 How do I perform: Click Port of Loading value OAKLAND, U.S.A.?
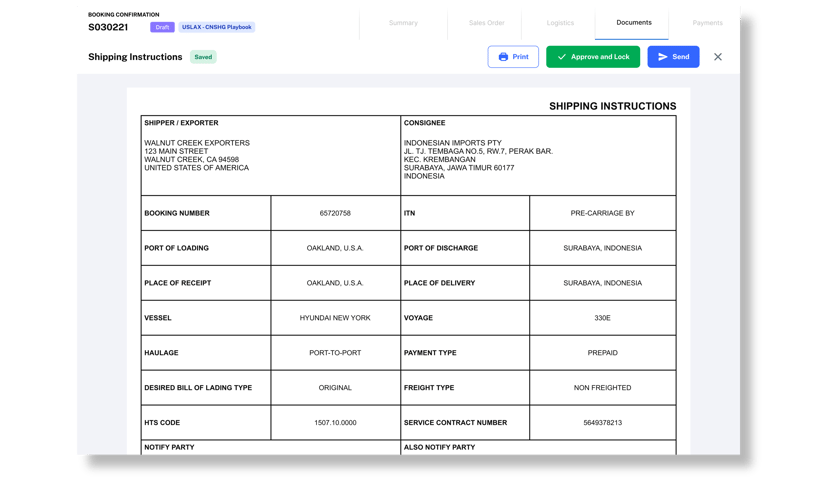pyautogui.click(x=335, y=248)
